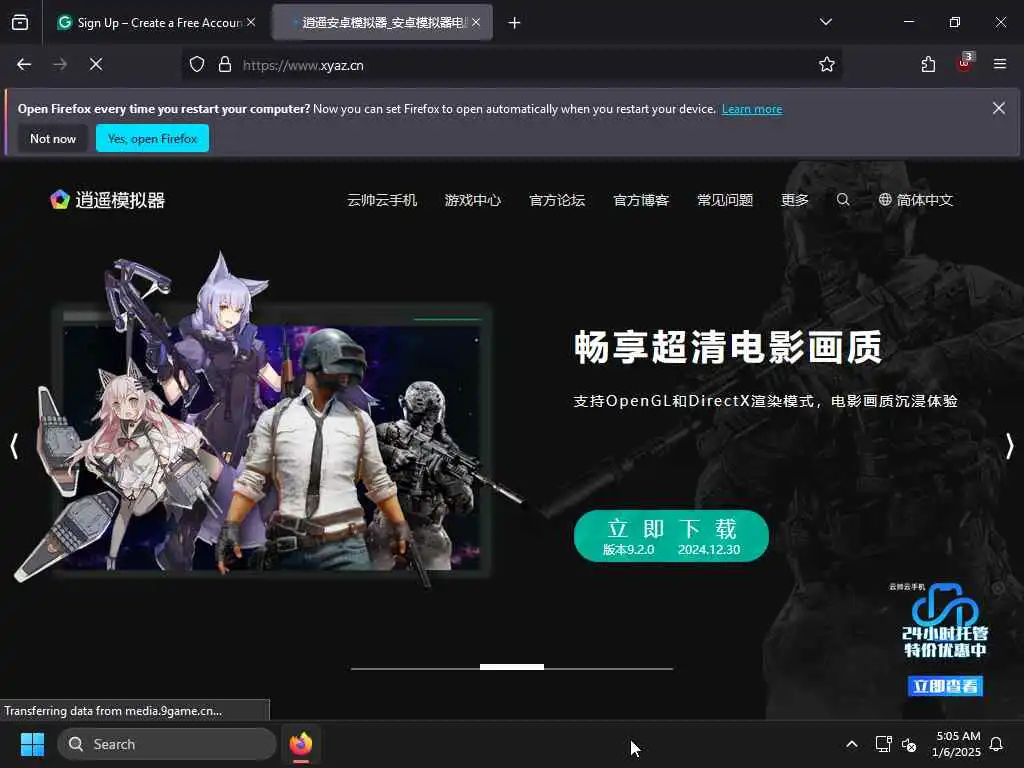Select the active carousel indicator bar
The width and height of the screenshot is (1024, 768).
tap(512, 667)
